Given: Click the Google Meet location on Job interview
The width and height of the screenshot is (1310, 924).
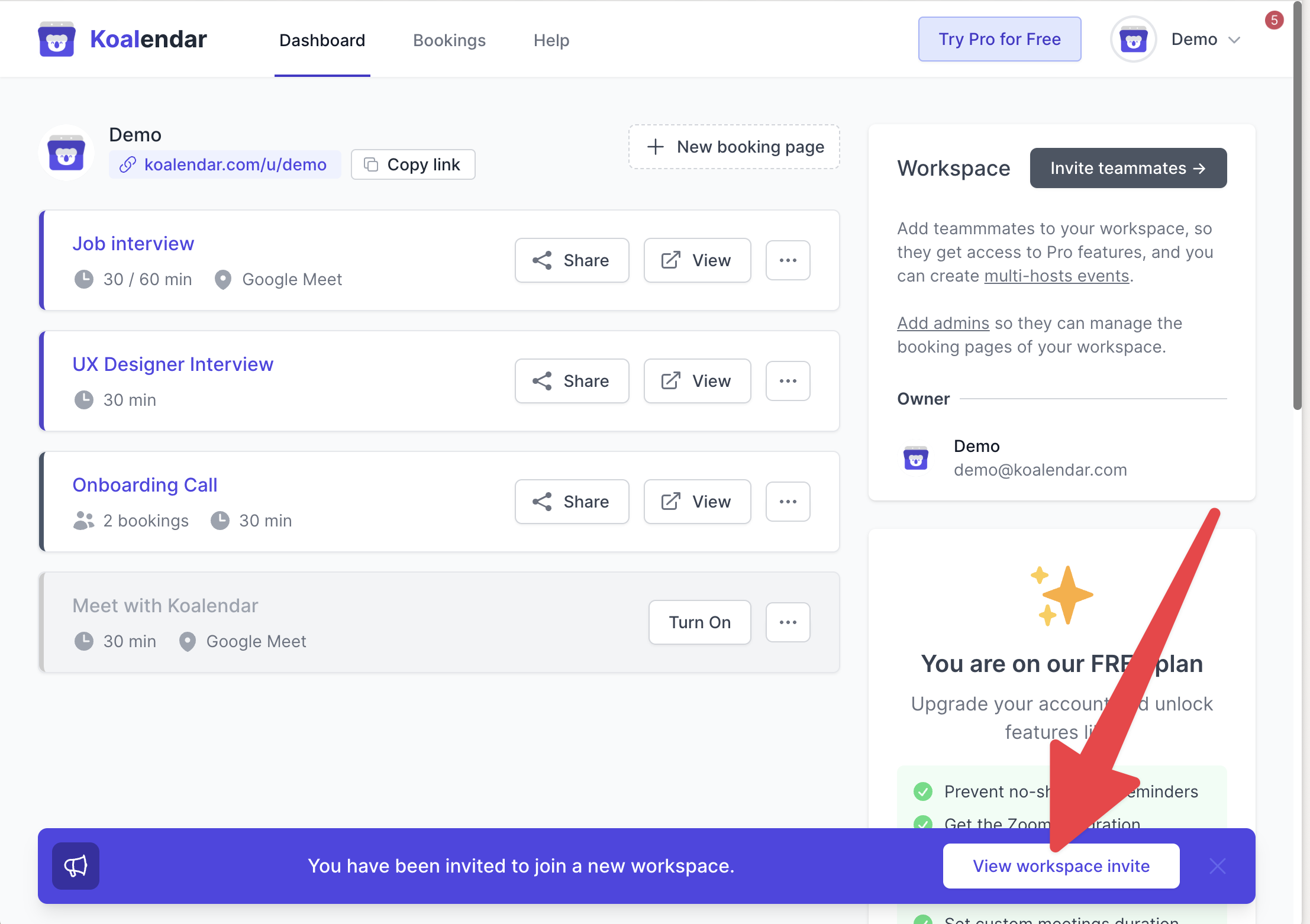Looking at the screenshot, I should tap(292, 279).
